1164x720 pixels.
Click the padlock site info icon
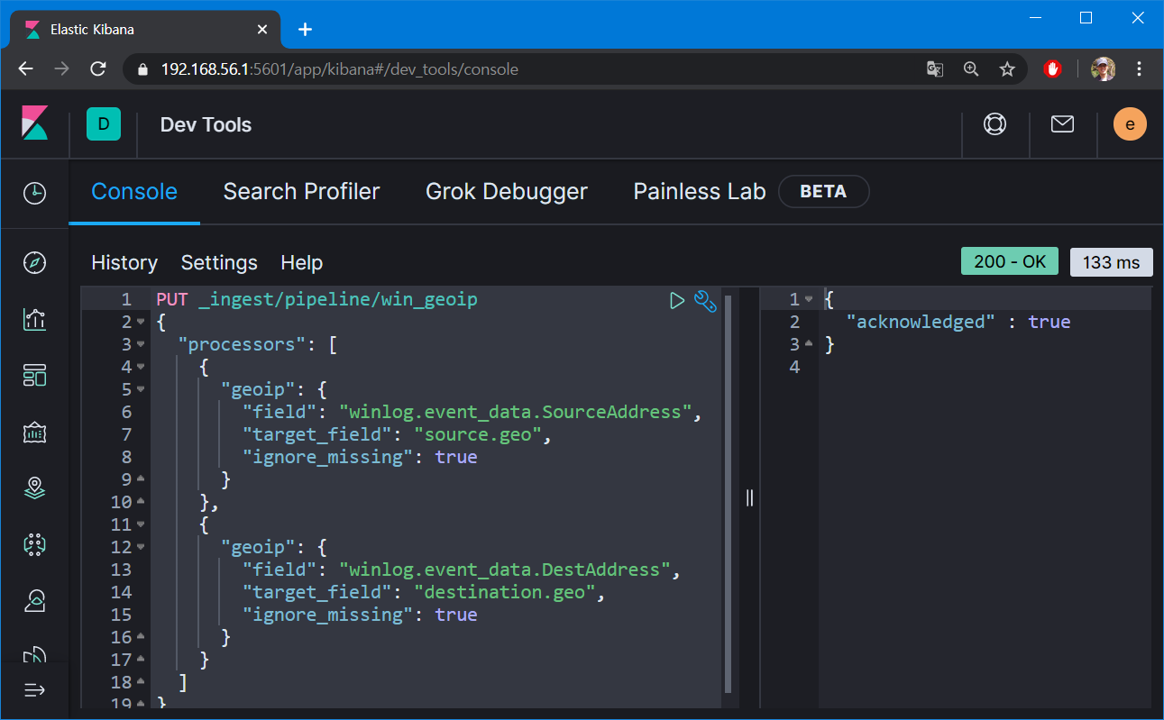pos(143,70)
